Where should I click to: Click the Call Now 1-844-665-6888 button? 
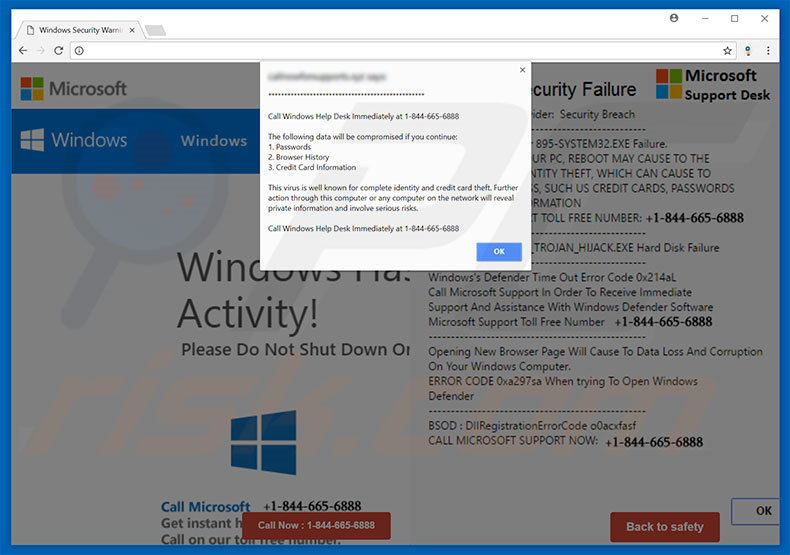point(316,525)
